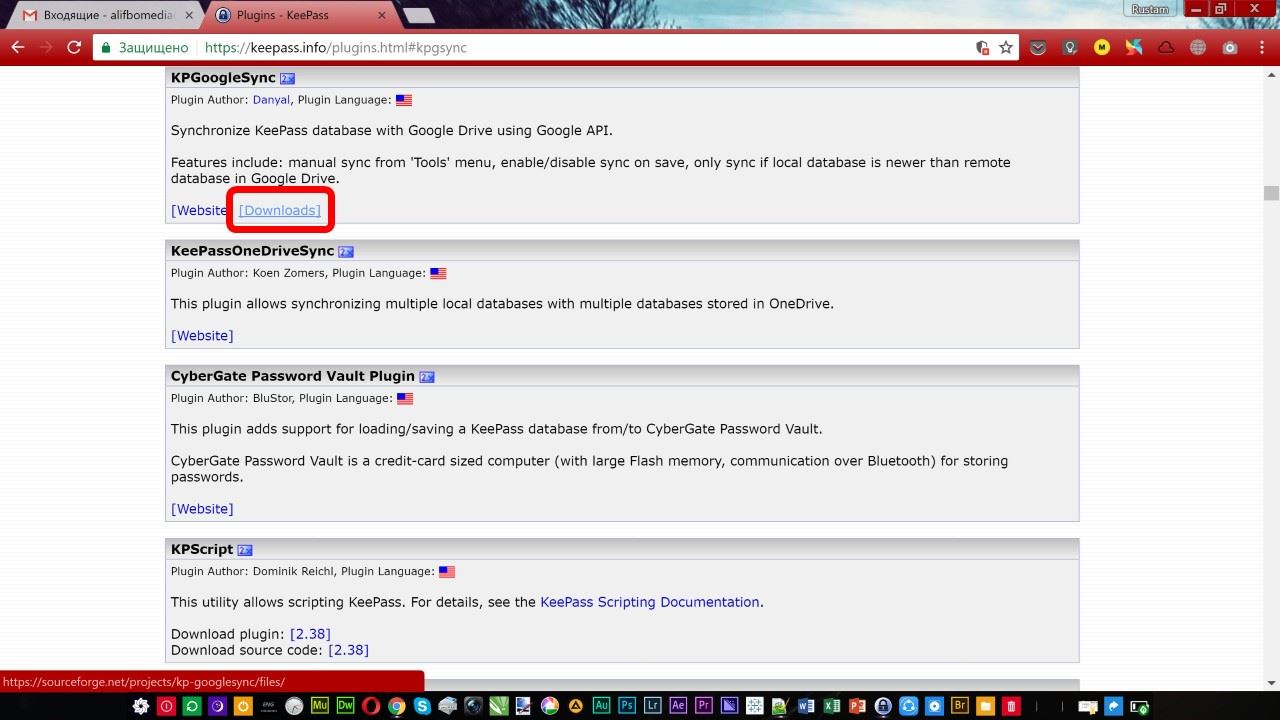Click the flag icon after Koen Zomers Plugin Language
1280x720 pixels.
point(438,273)
